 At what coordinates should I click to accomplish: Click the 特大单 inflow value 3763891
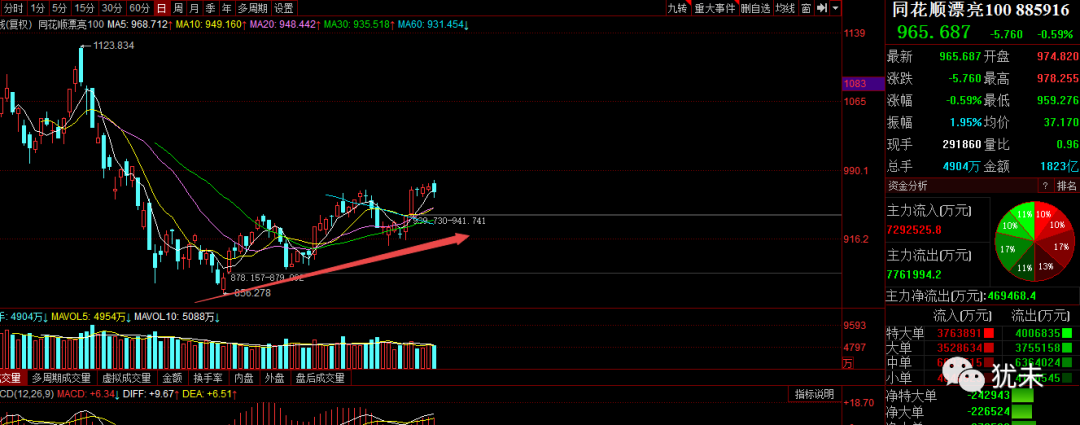tap(958, 333)
